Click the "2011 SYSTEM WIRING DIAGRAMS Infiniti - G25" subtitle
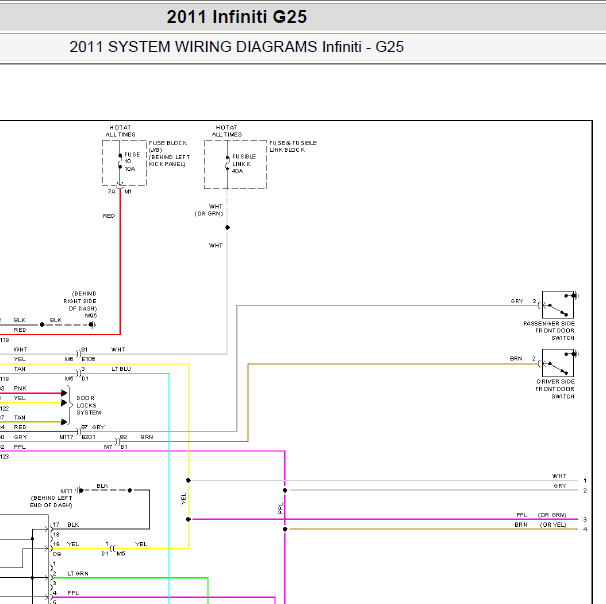 [237, 47]
